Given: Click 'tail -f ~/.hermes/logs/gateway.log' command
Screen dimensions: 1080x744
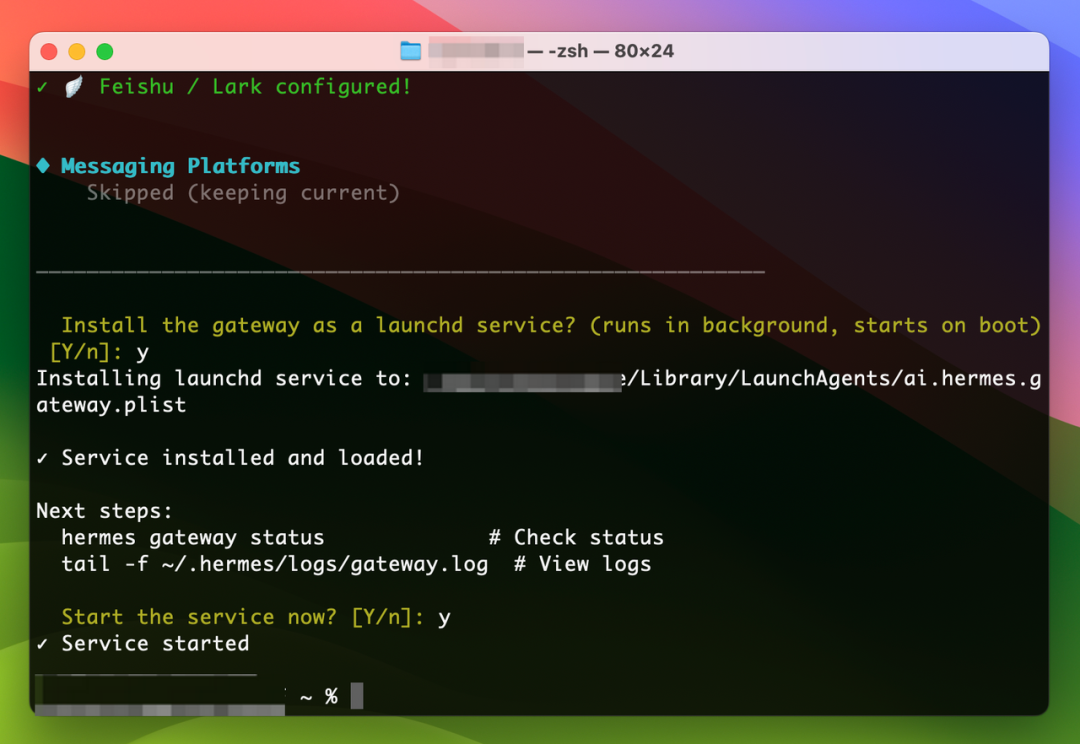Looking at the screenshot, I should [275, 564].
